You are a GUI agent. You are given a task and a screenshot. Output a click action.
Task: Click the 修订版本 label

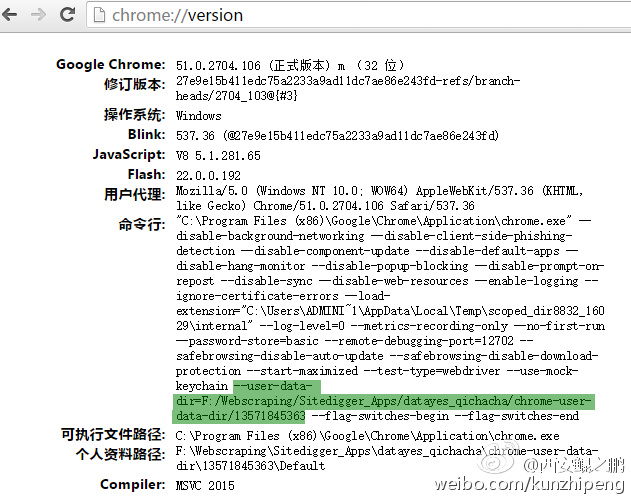point(134,84)
